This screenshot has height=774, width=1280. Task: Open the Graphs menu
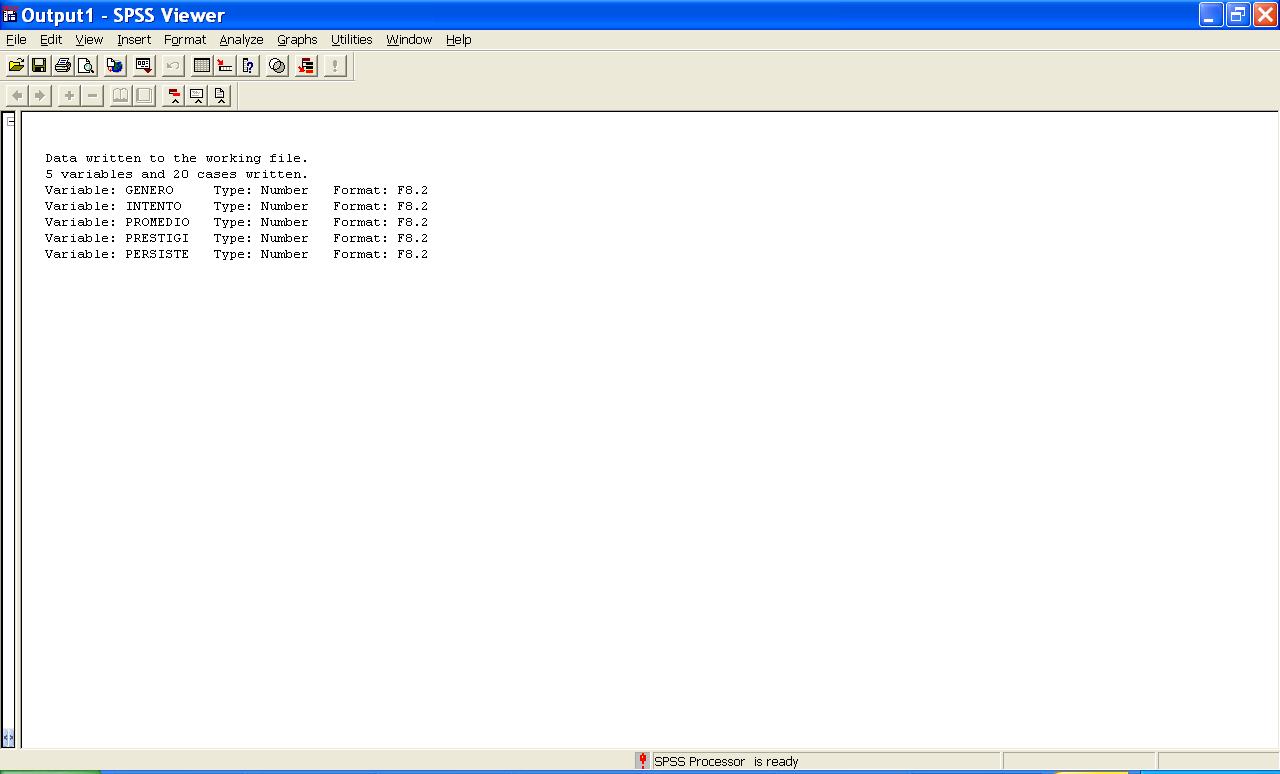[x=297, y=40]
